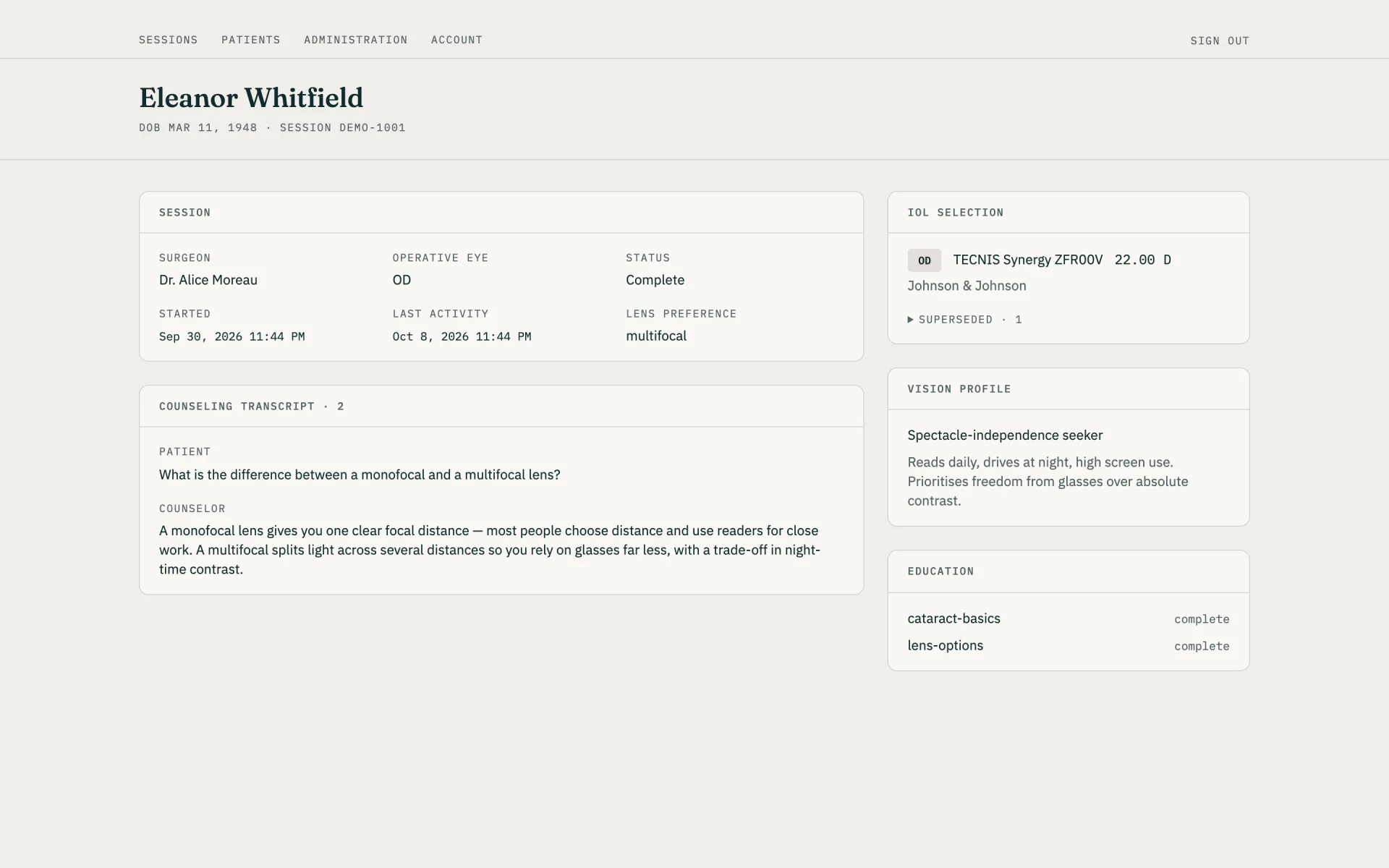
Task: Click the Session card header
Action: [501, 213]
